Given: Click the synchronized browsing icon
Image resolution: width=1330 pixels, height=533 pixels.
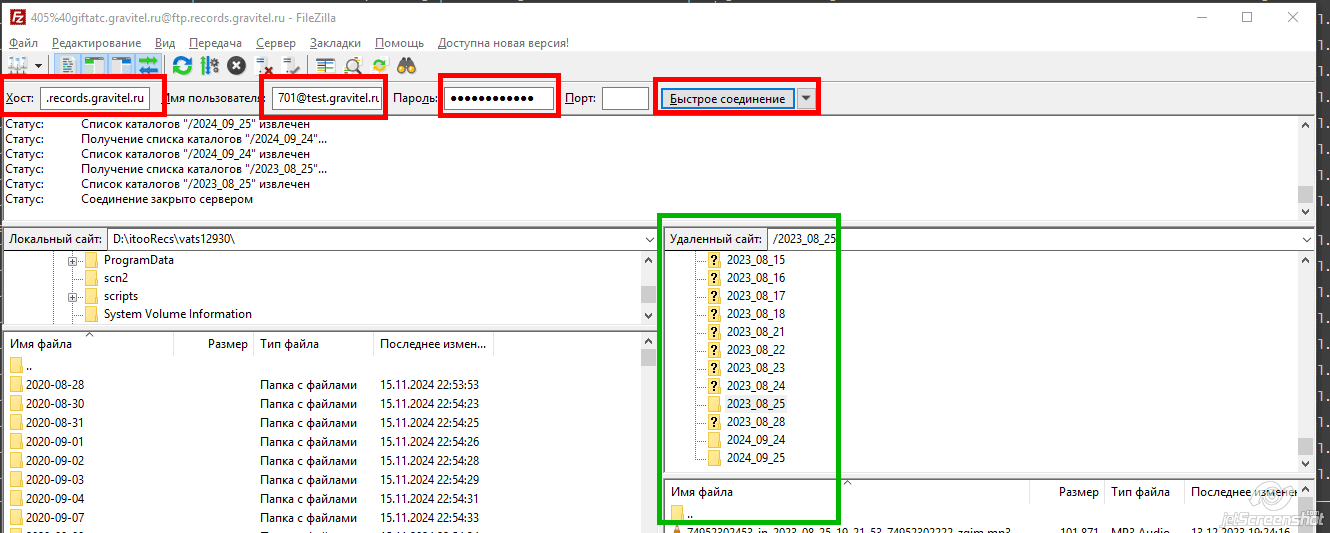Looking at the screenshot, I should 379,66.
